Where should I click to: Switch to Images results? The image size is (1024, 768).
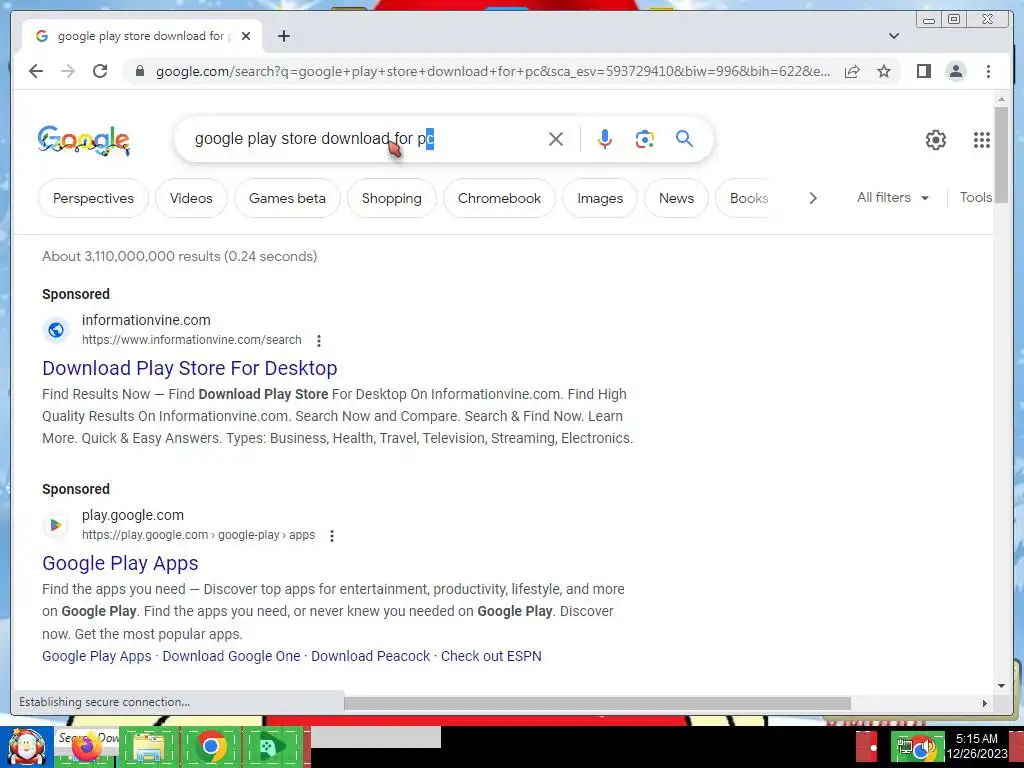(x=600, y=198)
